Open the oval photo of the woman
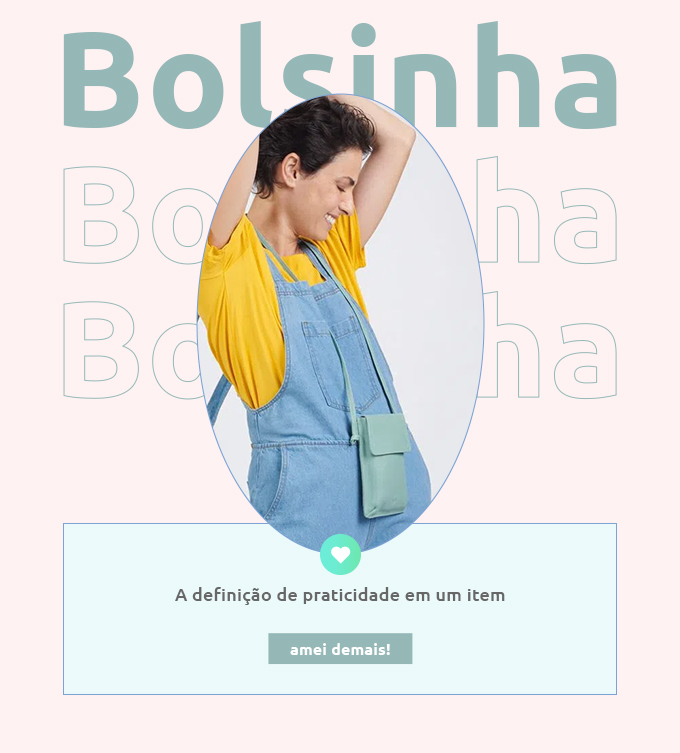Viewport: 680px width, 753px height. [x=340, y=323]
